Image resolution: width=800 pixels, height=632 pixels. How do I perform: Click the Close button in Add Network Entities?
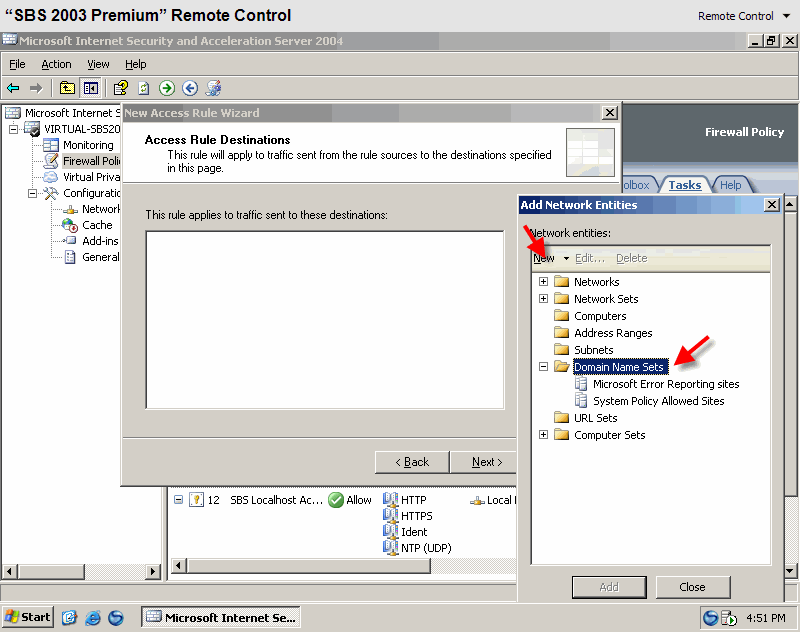pyautogui.click(x=692, y=587)
